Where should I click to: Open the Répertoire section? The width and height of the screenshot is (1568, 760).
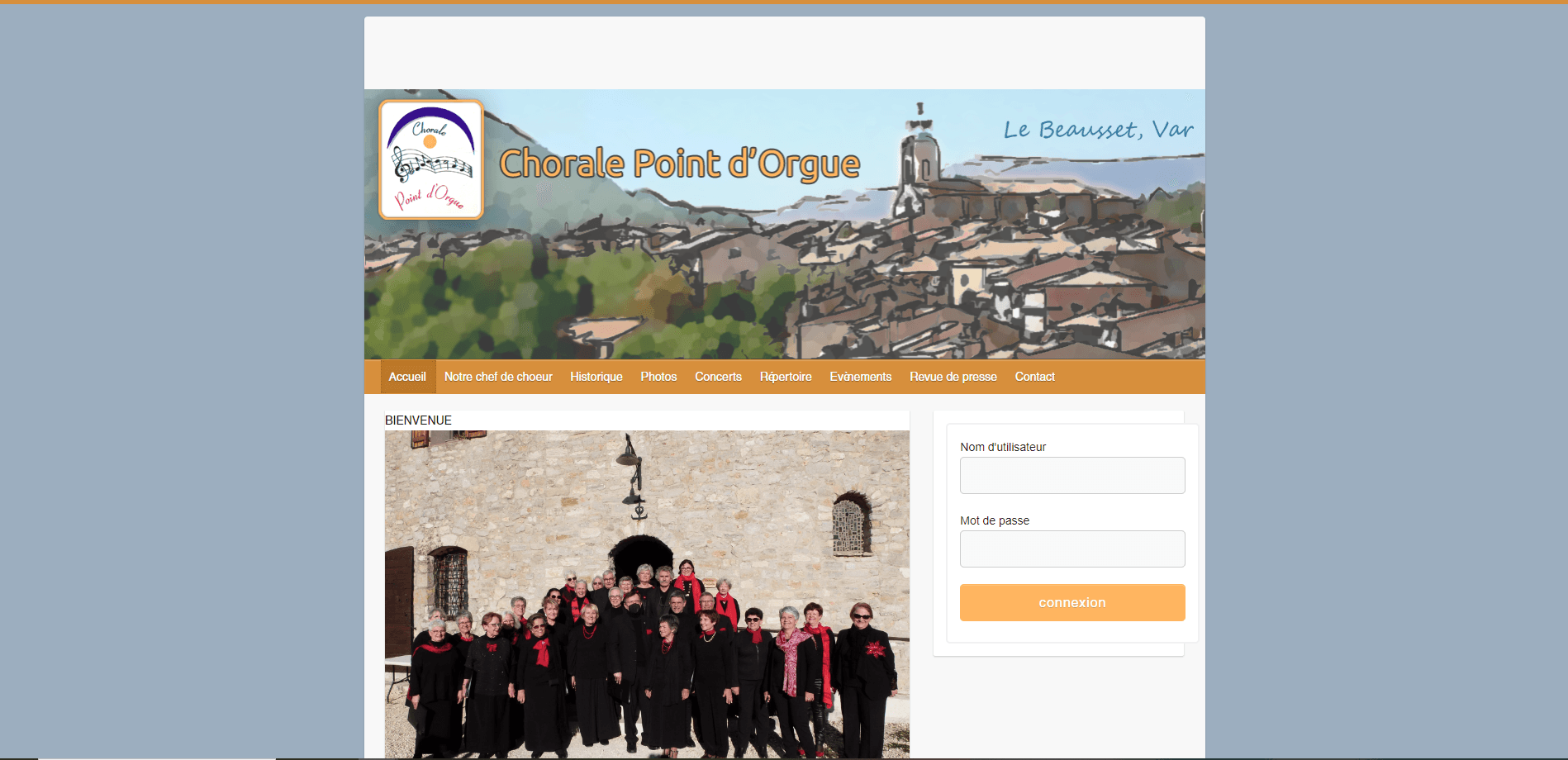pos(785,377)
